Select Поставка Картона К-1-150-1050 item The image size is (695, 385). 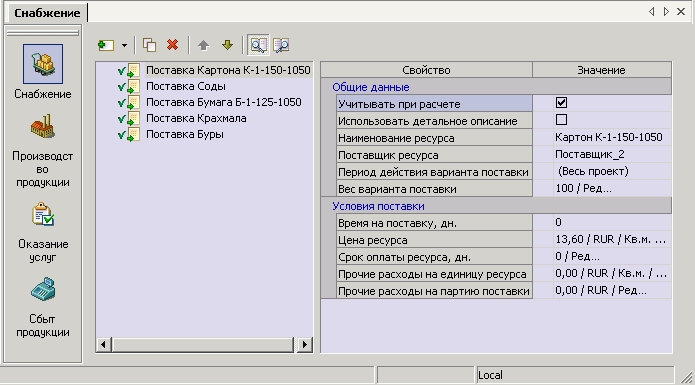228,70
